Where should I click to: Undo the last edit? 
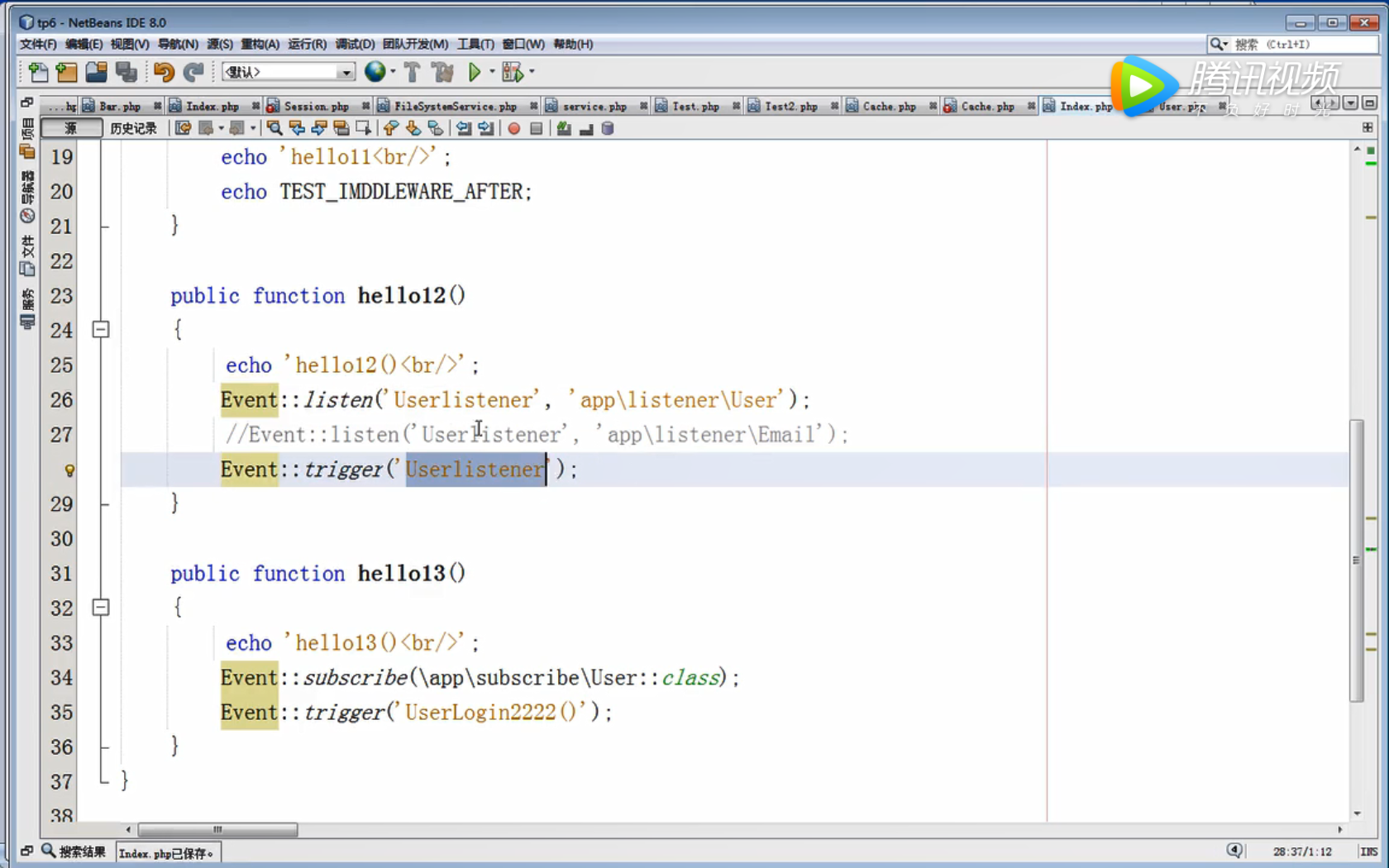[x=164, y=73]
